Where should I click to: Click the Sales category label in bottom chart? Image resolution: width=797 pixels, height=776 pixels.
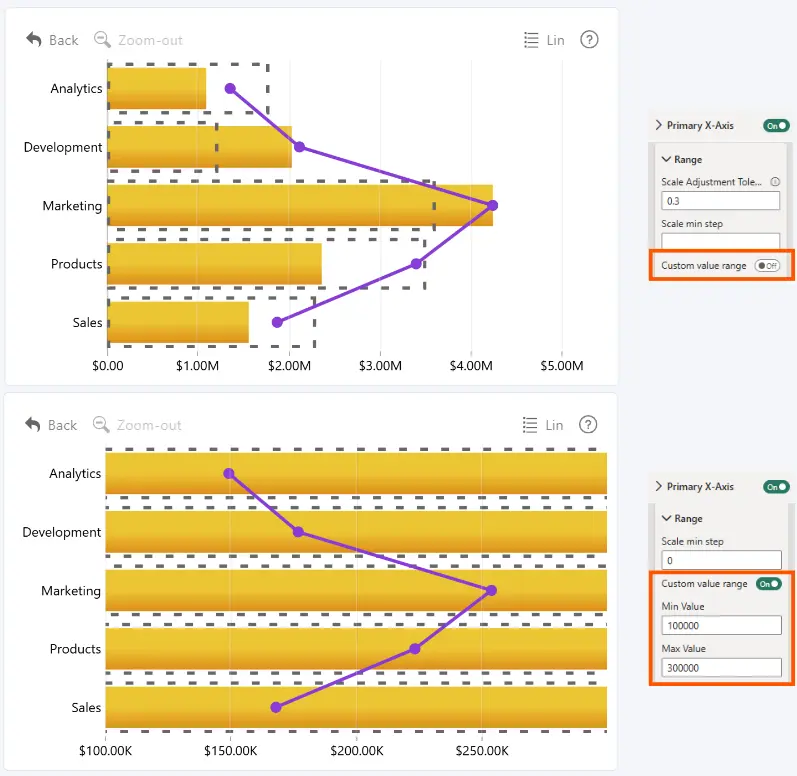pyautogui.click(x=86, y=707)
